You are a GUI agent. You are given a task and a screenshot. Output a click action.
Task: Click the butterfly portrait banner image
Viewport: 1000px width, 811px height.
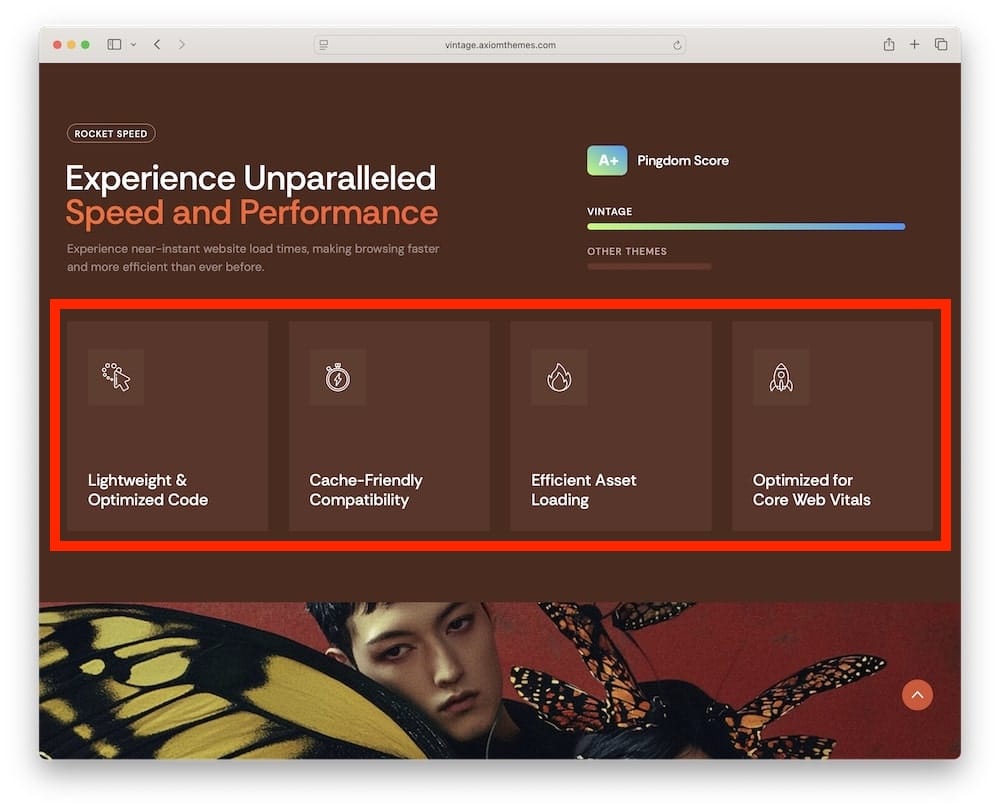(500, 680)
